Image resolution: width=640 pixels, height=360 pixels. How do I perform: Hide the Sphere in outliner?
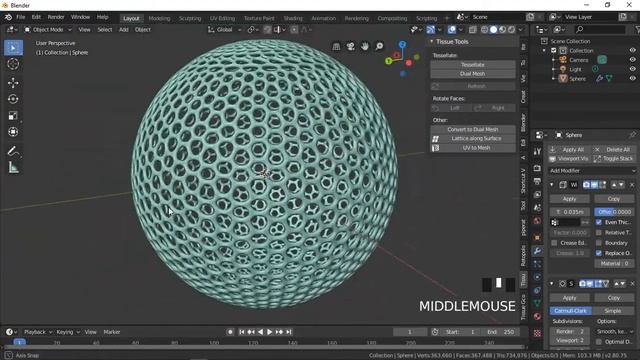(632, 79)
